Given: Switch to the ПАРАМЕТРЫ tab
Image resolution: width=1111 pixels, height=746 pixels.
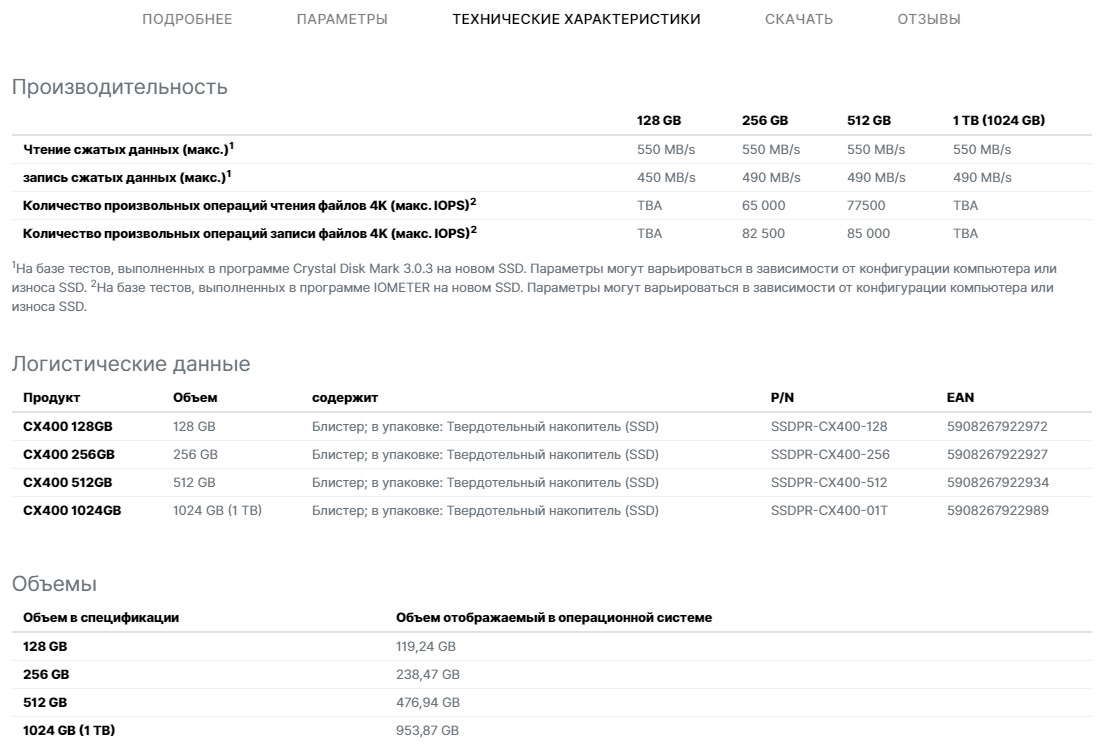Looking at the screenshot, I should point(342,19).
